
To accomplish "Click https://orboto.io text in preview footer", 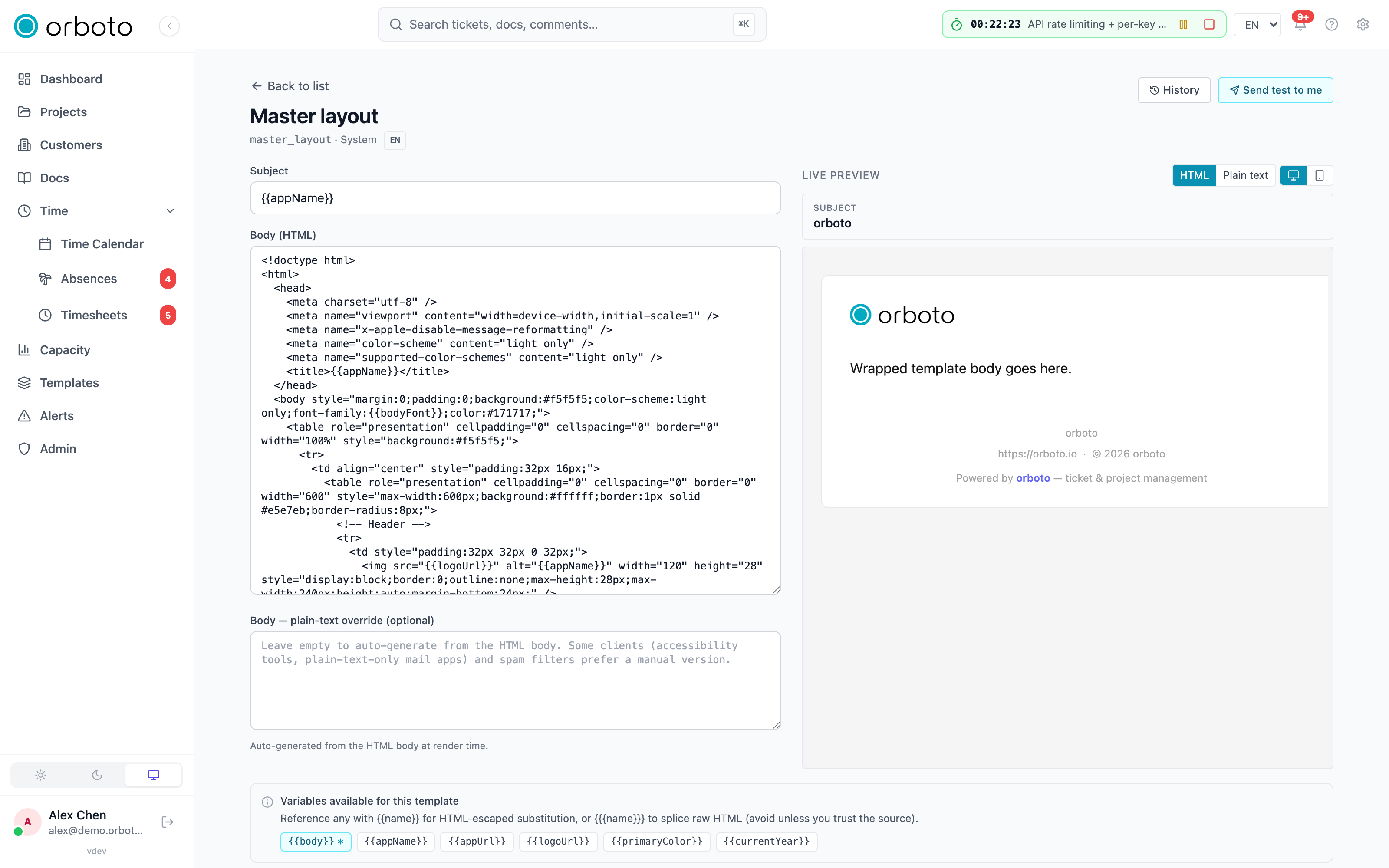I will pyautogui.click(x=1037, y=454).
